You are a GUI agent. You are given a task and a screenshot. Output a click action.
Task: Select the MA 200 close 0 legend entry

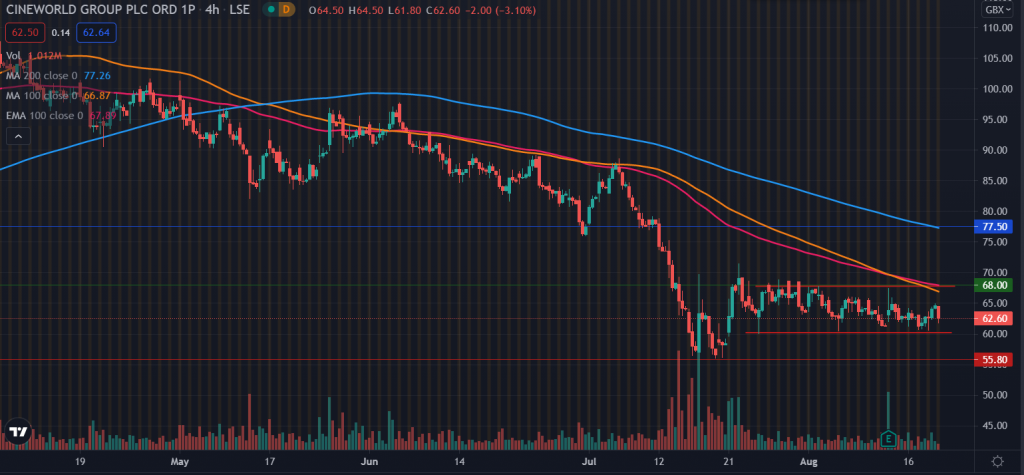(57, 76)
